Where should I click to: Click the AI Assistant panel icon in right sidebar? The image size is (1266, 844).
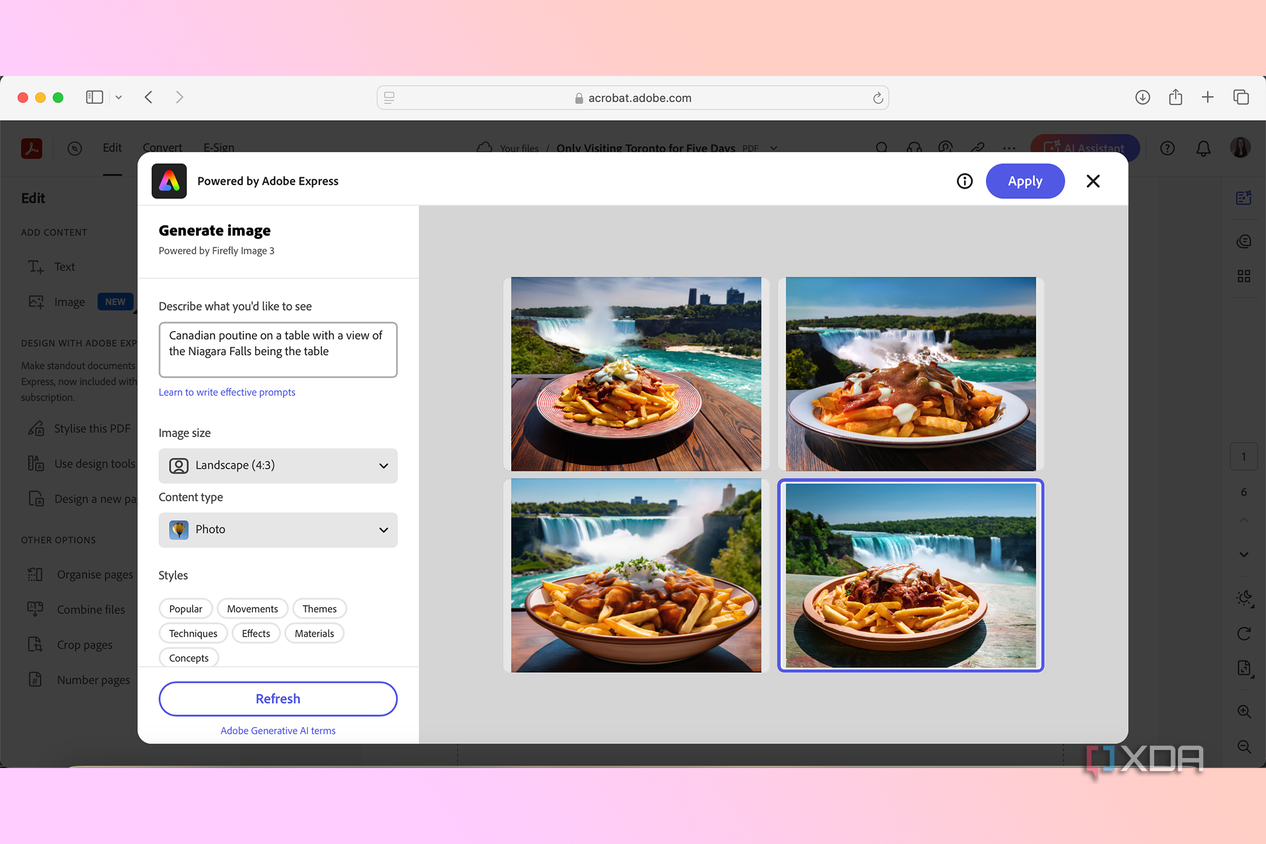coord(1244,198)
